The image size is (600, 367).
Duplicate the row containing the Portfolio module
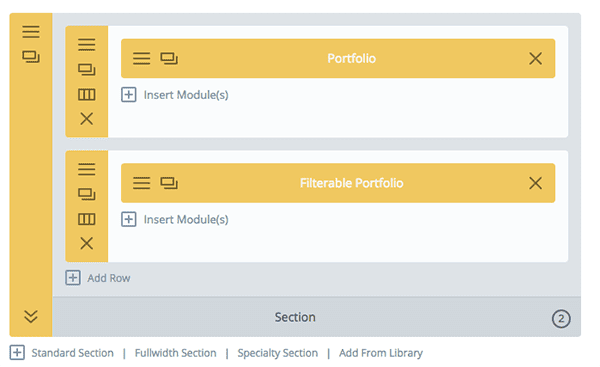86,70
